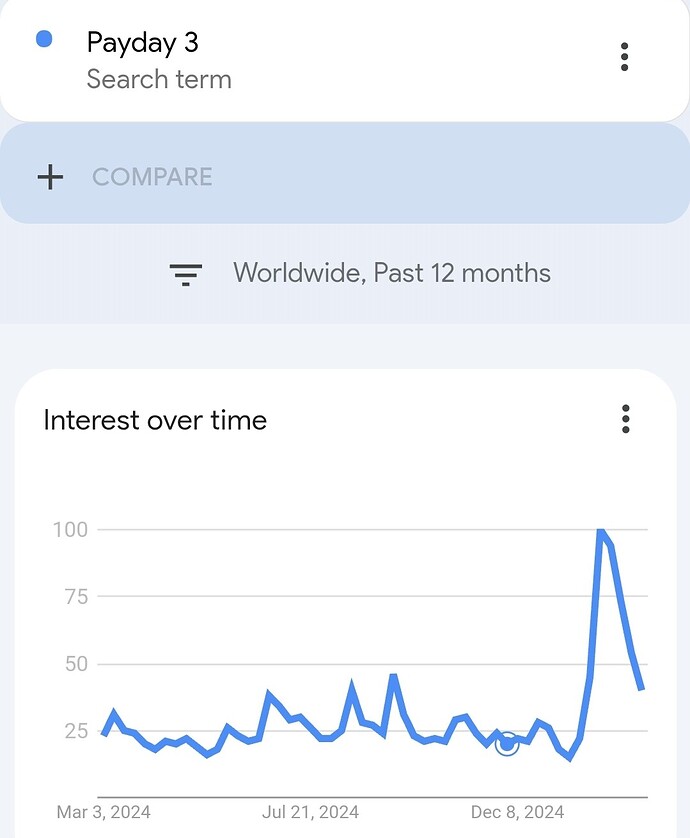
Task: Click the Jul 21, 2024 axis label
Action: [311, 812]
